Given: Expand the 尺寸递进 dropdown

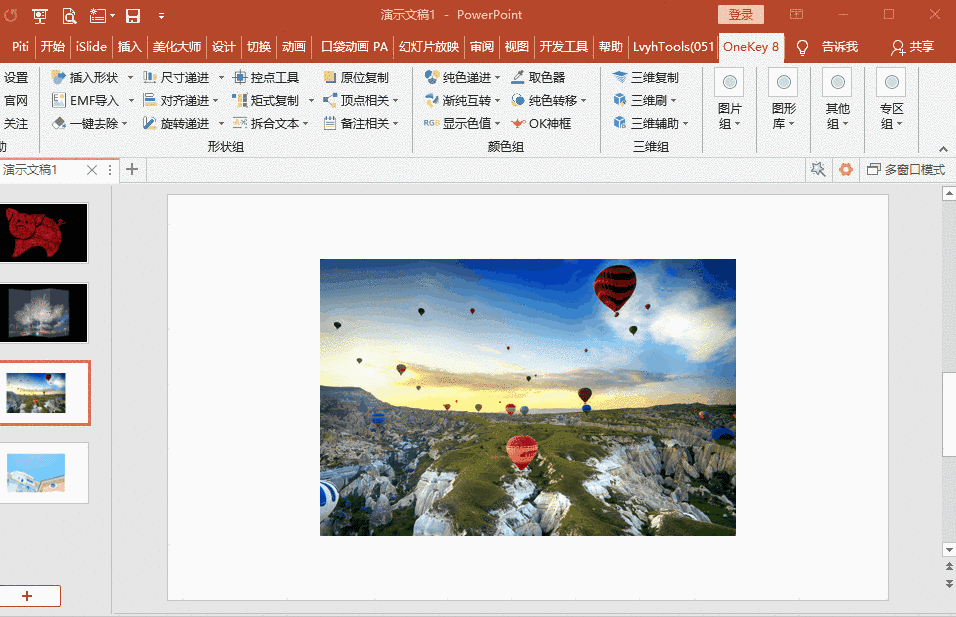Looking at the screenshot, I should click(x=221, y=76).
